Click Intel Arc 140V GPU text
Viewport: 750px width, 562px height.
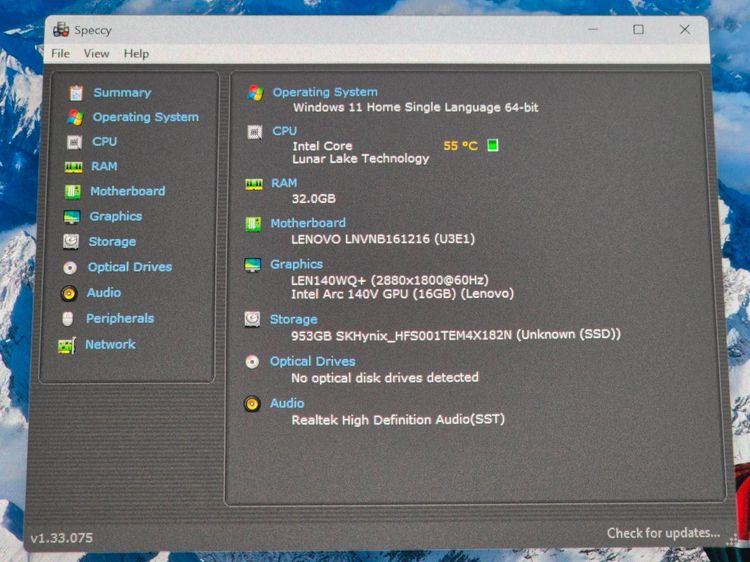pos(402,293)
